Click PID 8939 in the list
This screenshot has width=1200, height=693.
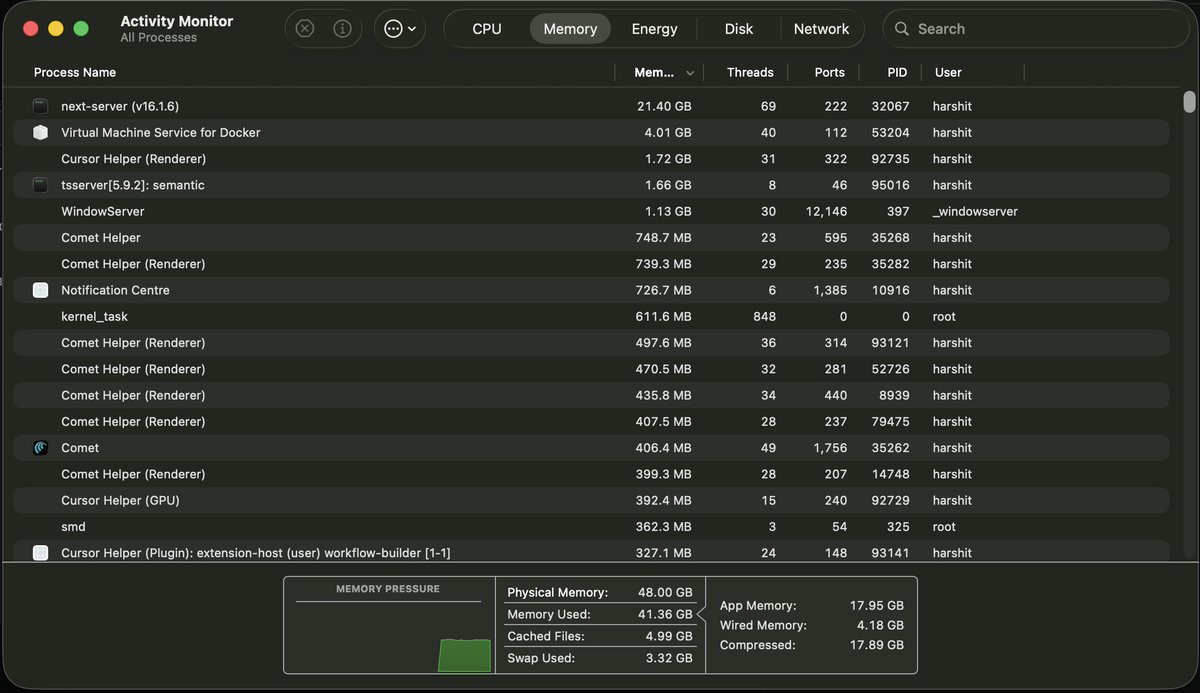click(x=894, y=395)
